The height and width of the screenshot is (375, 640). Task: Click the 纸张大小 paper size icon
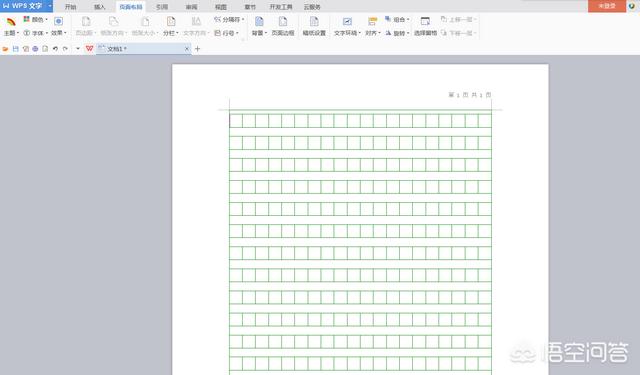(145, 22)
